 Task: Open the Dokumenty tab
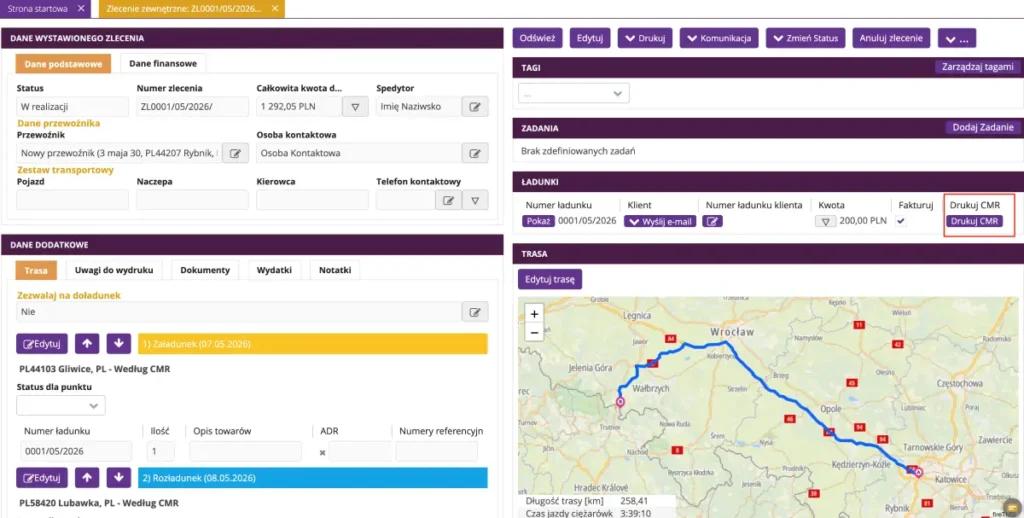coord(205,270)
